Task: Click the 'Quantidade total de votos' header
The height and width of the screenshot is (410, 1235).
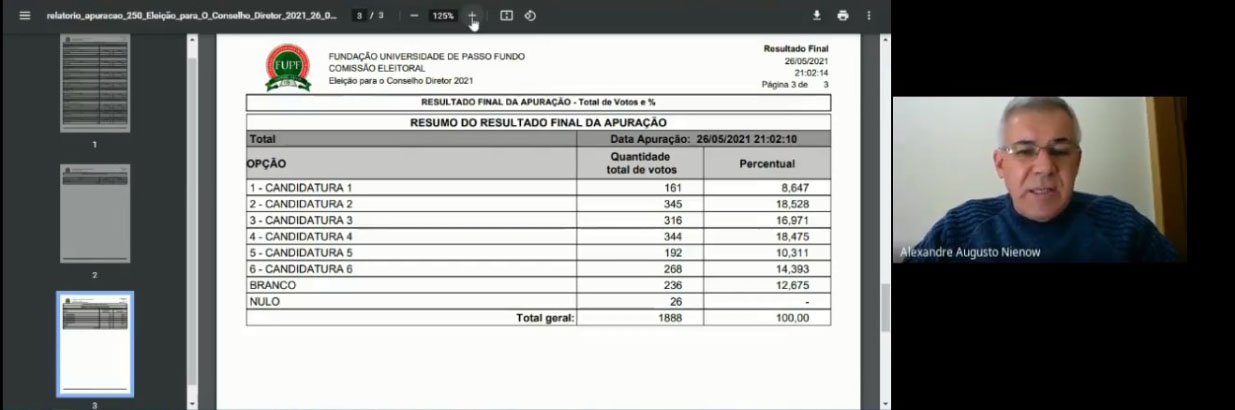Action: (641, 163)
